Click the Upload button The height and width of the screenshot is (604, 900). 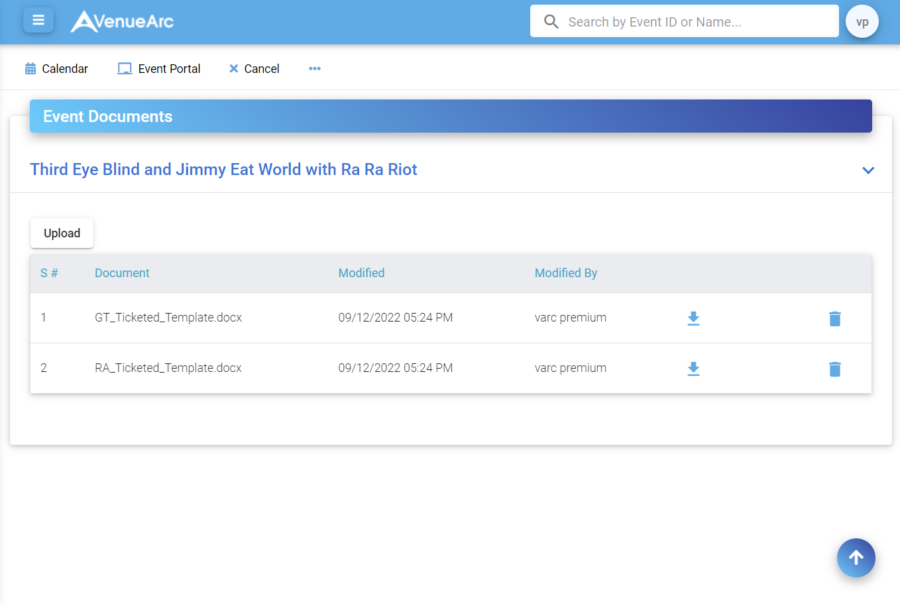coord(61,233)
